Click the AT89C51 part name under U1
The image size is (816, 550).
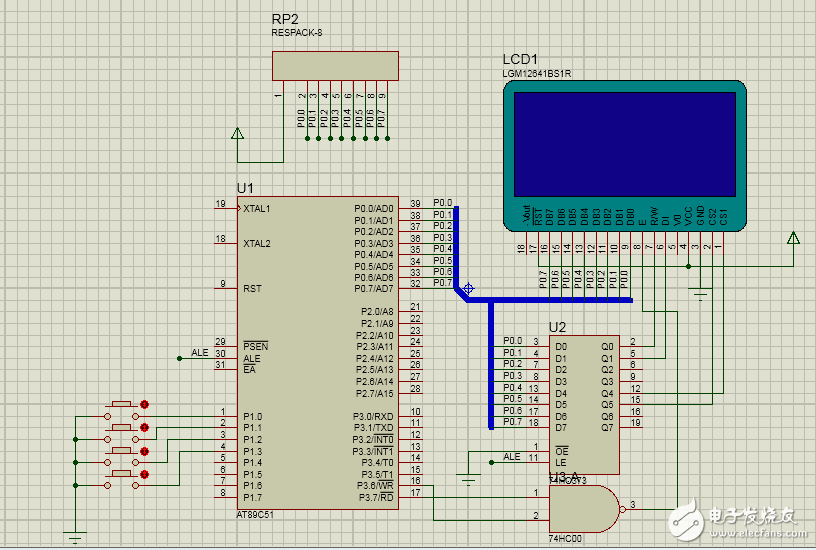pyautogui.click(x=255, y=515)
